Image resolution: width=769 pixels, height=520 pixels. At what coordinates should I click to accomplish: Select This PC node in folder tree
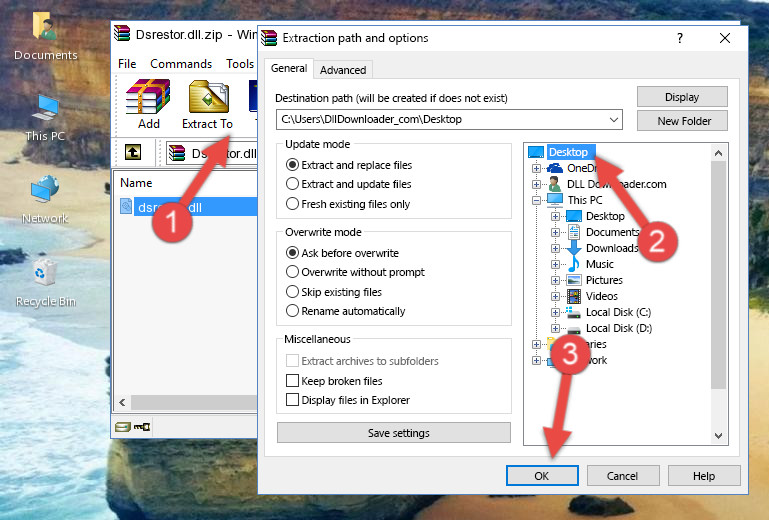point(585,200)
